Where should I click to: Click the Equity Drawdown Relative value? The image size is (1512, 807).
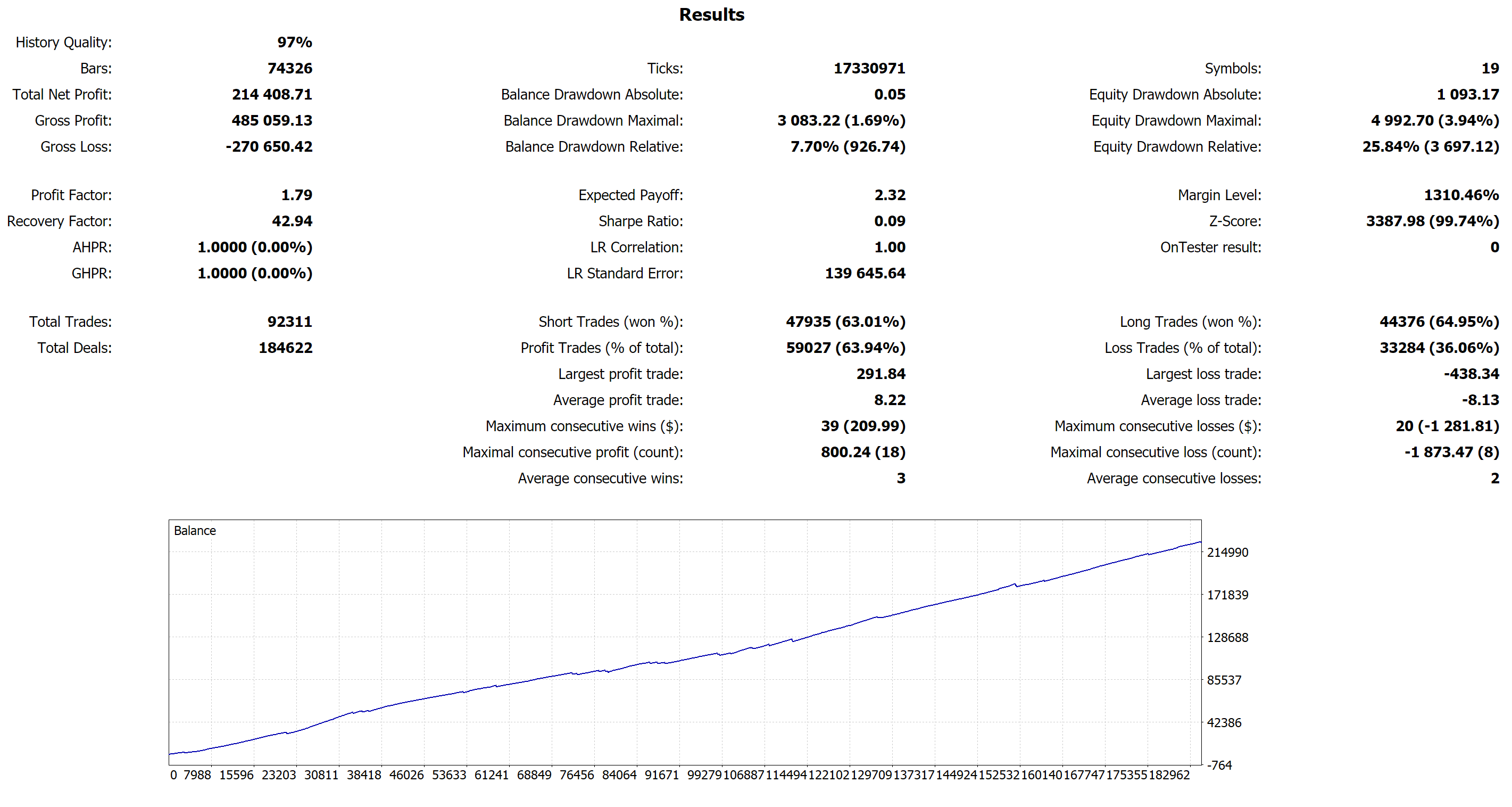[1430, 147]
